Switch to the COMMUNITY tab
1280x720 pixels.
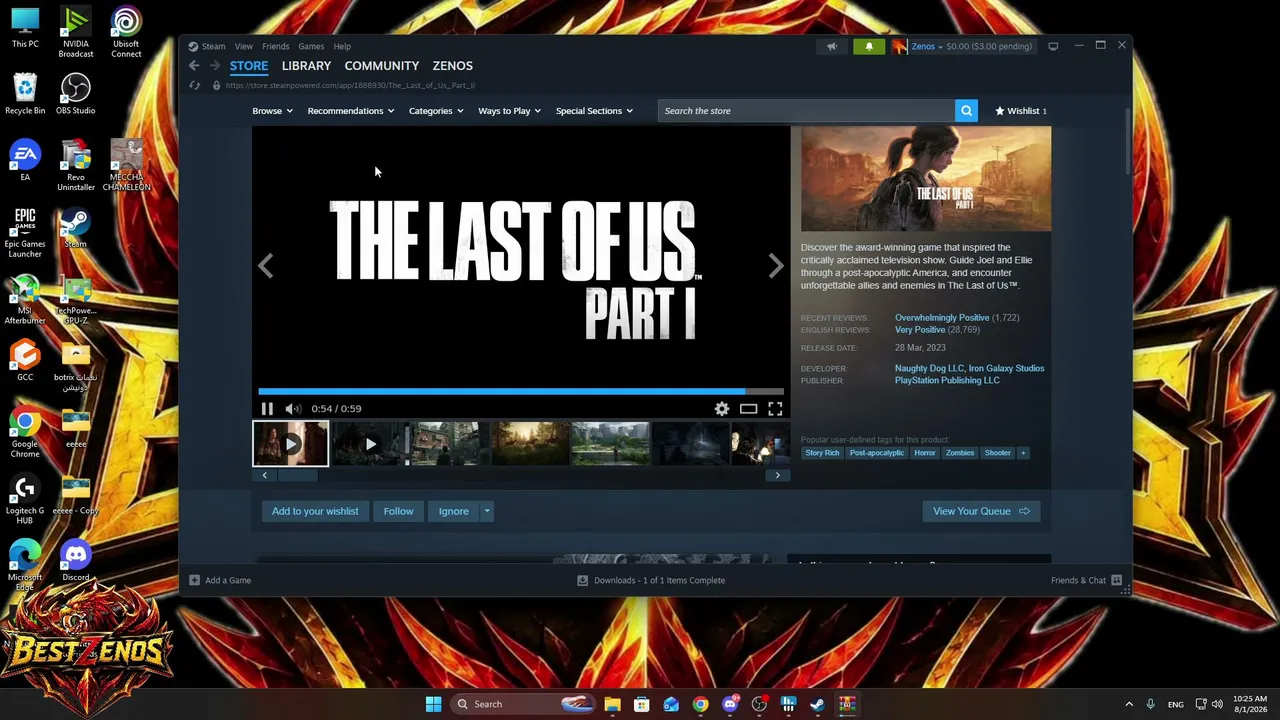pos(381,66)
